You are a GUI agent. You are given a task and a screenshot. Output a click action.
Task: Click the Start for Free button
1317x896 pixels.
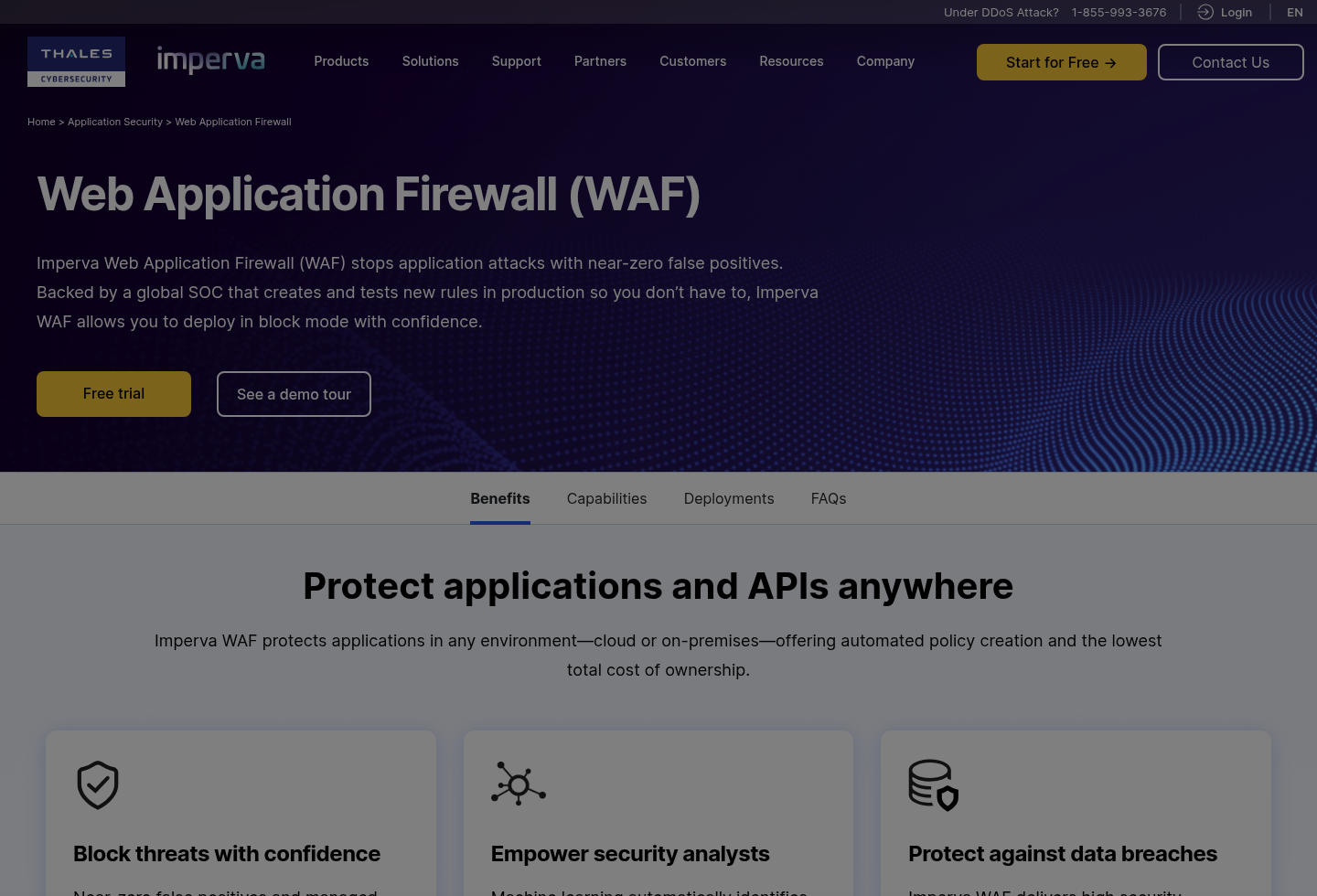click(x=1062, y=62)
